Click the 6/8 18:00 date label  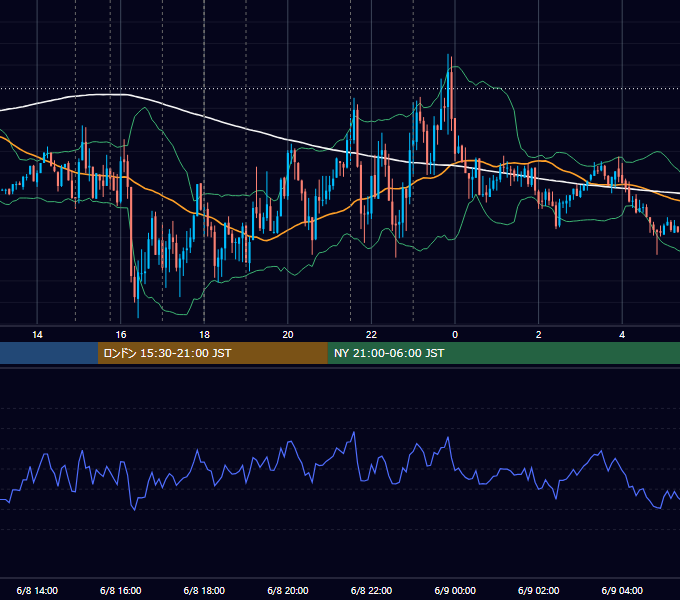click(x=204, y=591)
